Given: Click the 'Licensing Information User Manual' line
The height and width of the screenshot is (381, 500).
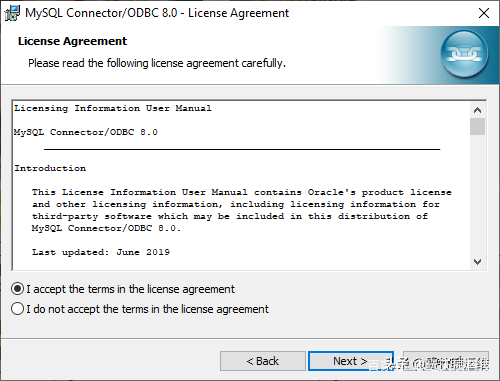Looking at the screenshot, I should coord(113,108).
